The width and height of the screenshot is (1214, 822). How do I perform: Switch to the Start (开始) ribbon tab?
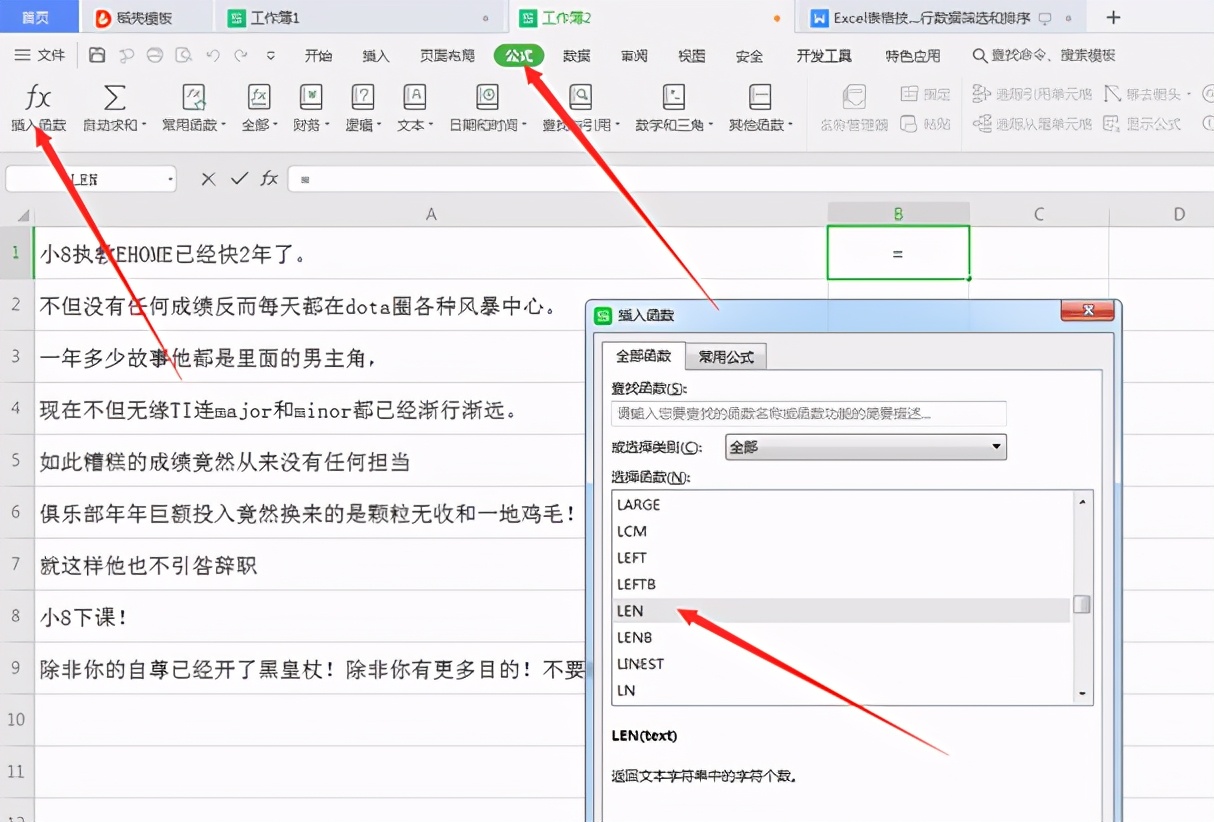coord(318,56)
